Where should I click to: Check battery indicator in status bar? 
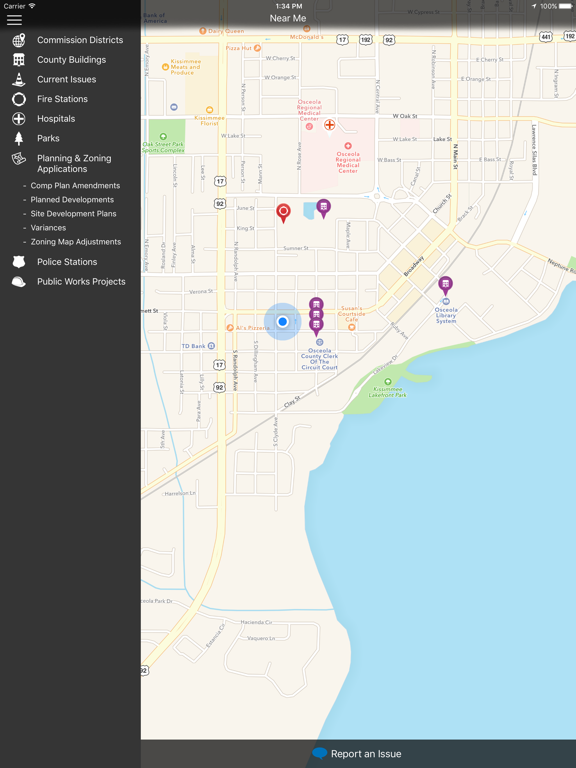point(566,6)
